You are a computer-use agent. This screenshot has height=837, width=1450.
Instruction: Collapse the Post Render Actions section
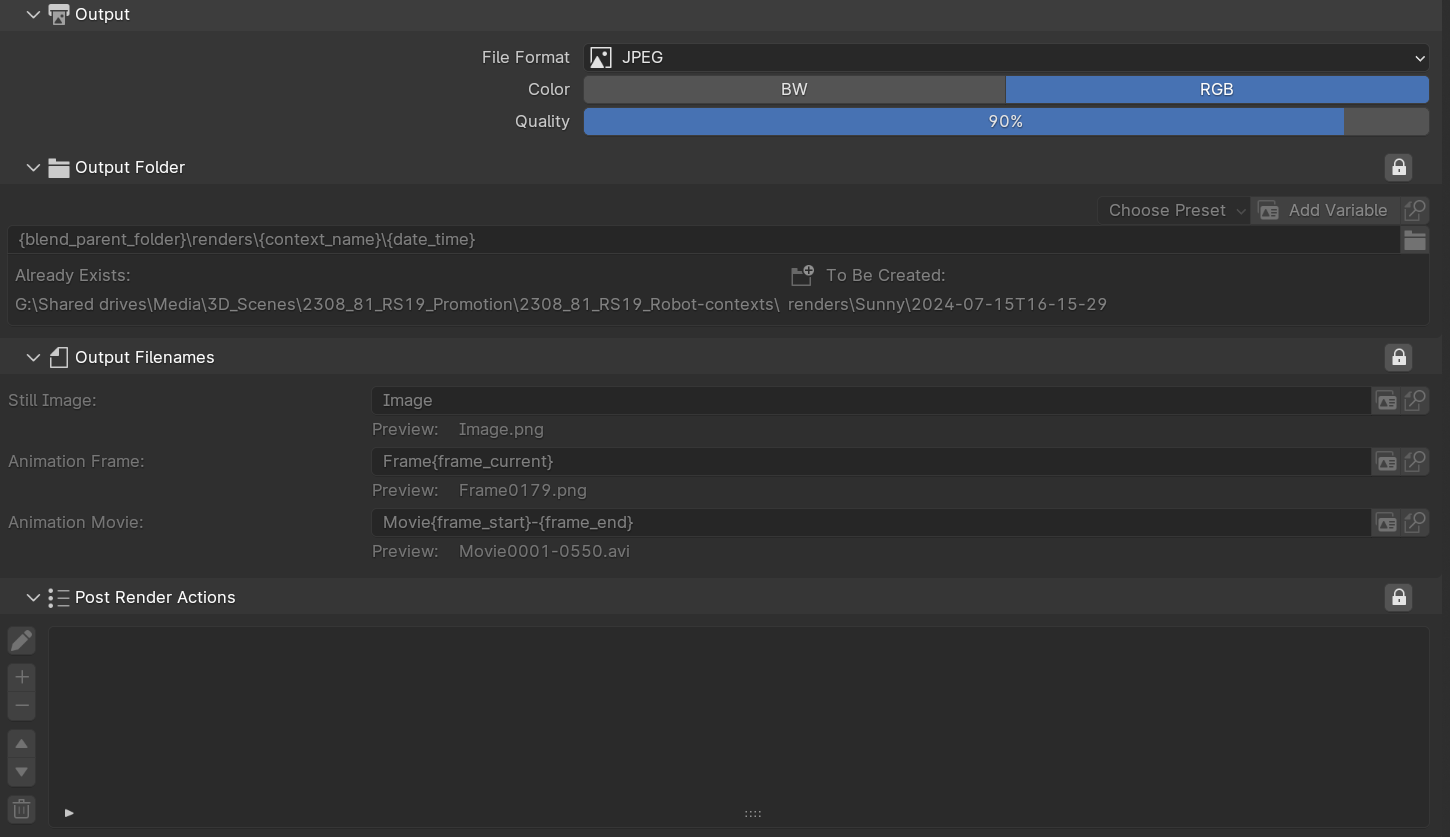(33, 597)
